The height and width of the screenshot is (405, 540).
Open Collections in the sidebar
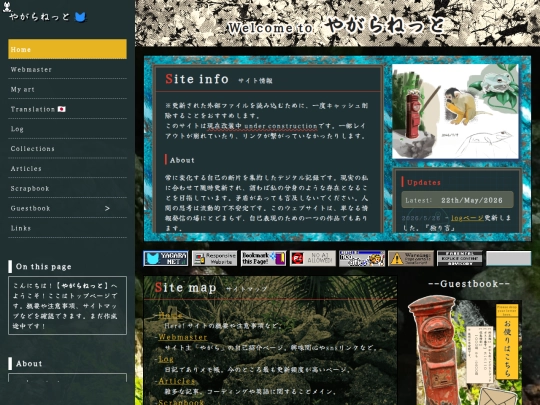68,149
